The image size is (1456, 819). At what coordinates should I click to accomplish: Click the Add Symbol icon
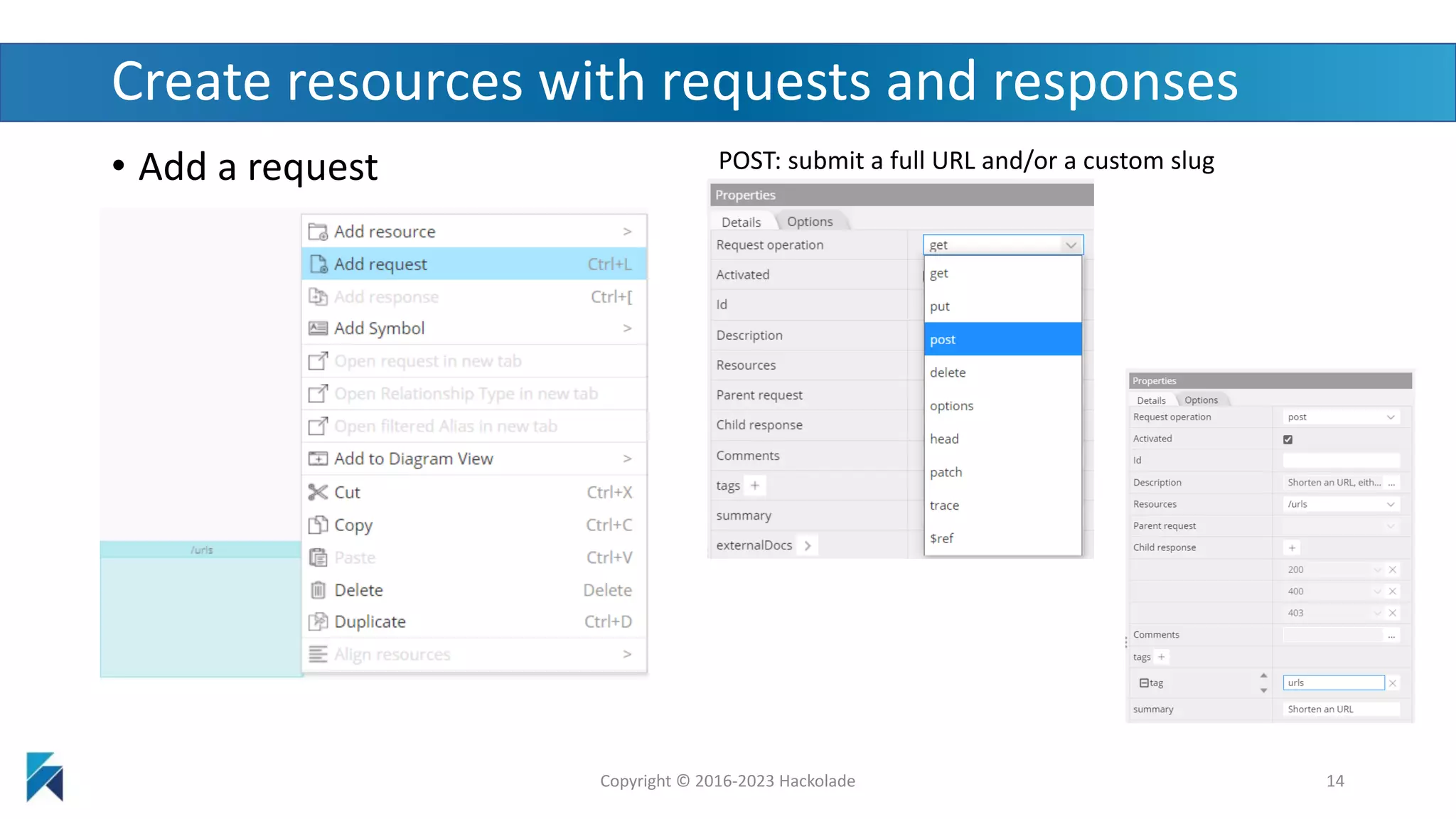tap(318, 328)
